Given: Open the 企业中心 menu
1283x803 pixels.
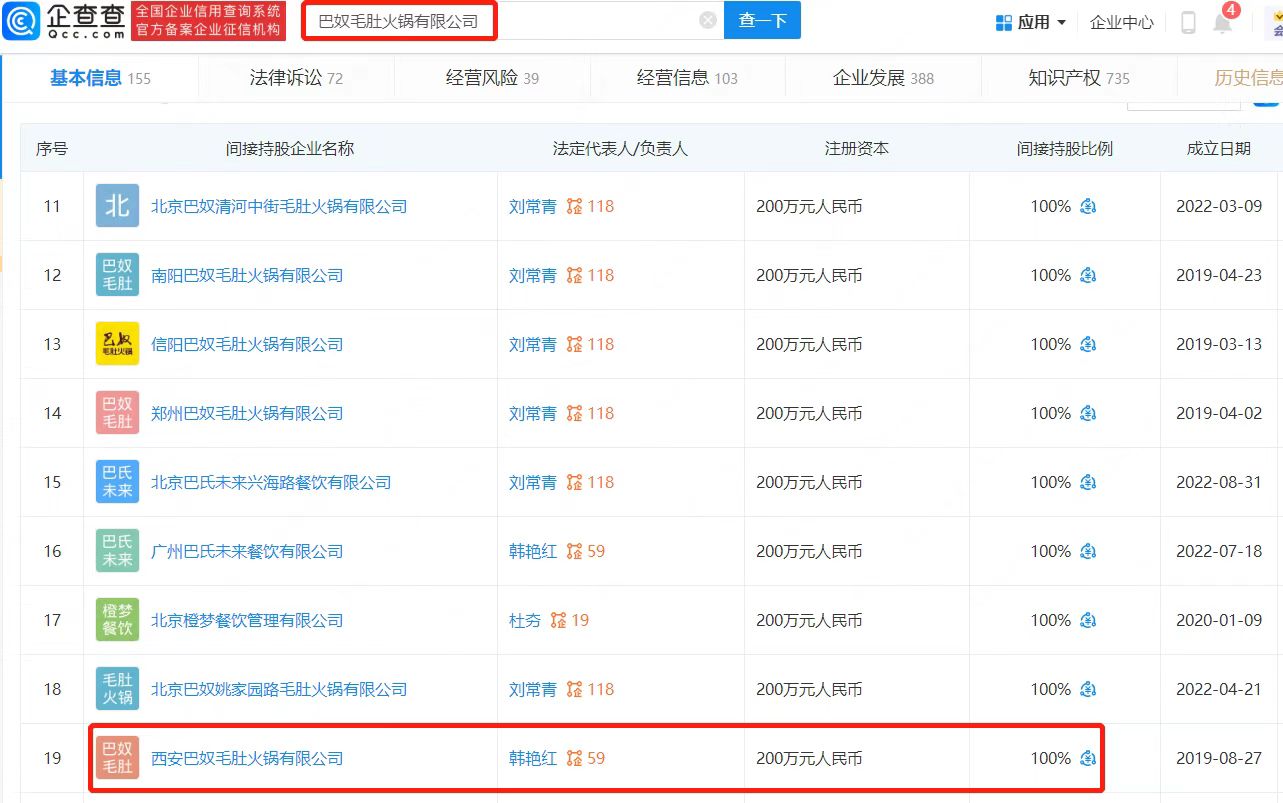Looking at the screenshot, I should (x=1121, y=22).
